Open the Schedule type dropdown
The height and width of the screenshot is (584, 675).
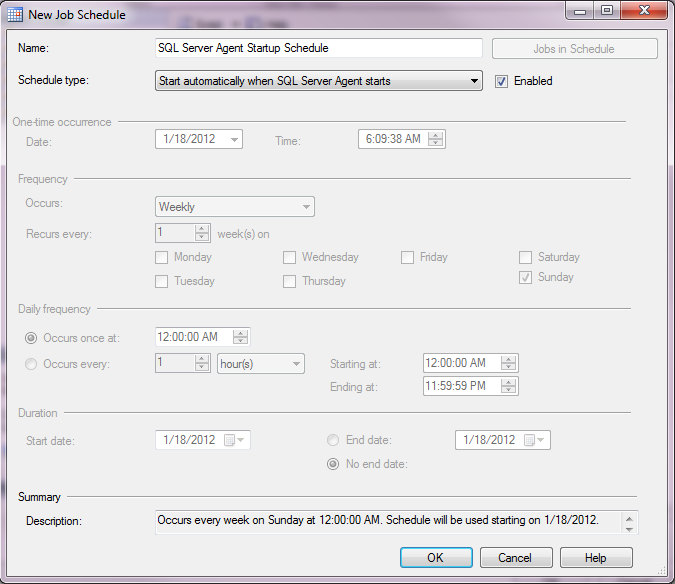click(319, 81)
